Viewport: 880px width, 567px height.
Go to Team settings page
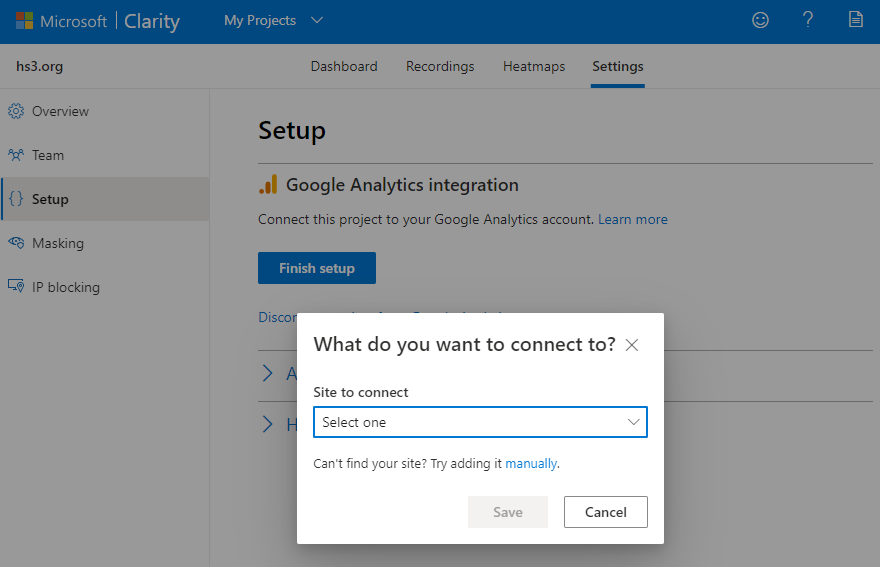(x=48, y=155)
